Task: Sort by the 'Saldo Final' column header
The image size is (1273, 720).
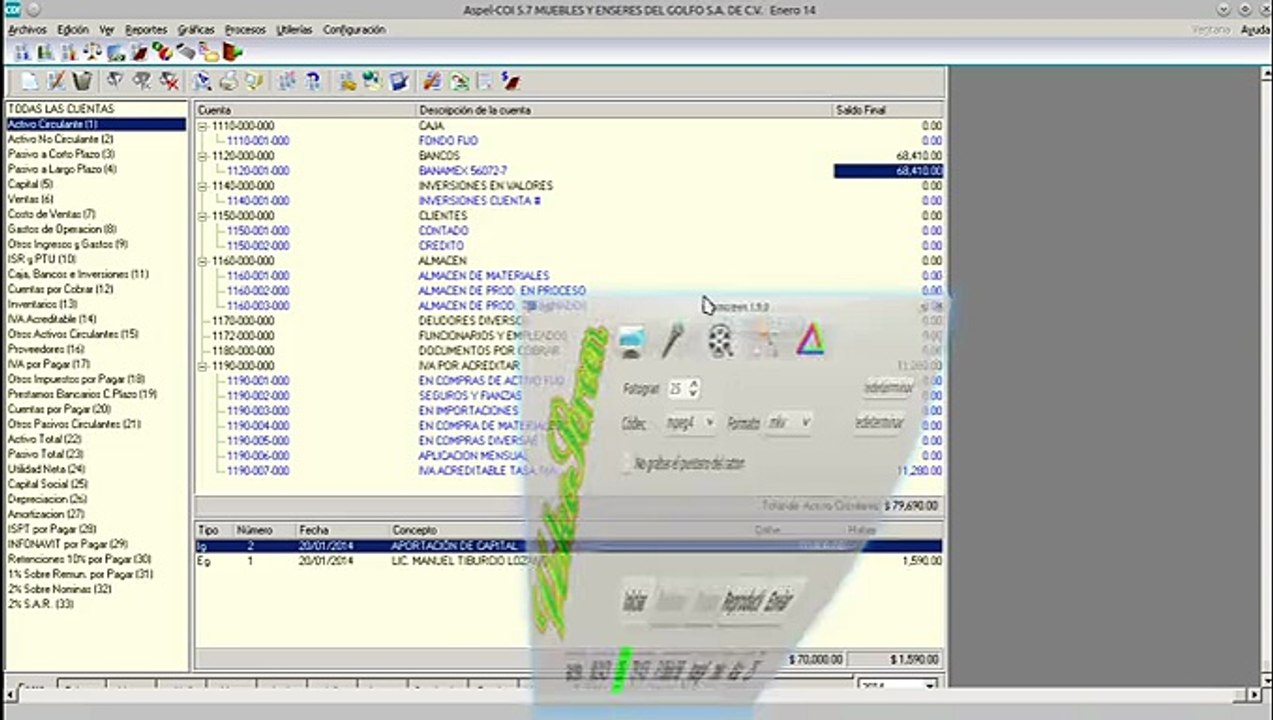Action: point(888,110)
